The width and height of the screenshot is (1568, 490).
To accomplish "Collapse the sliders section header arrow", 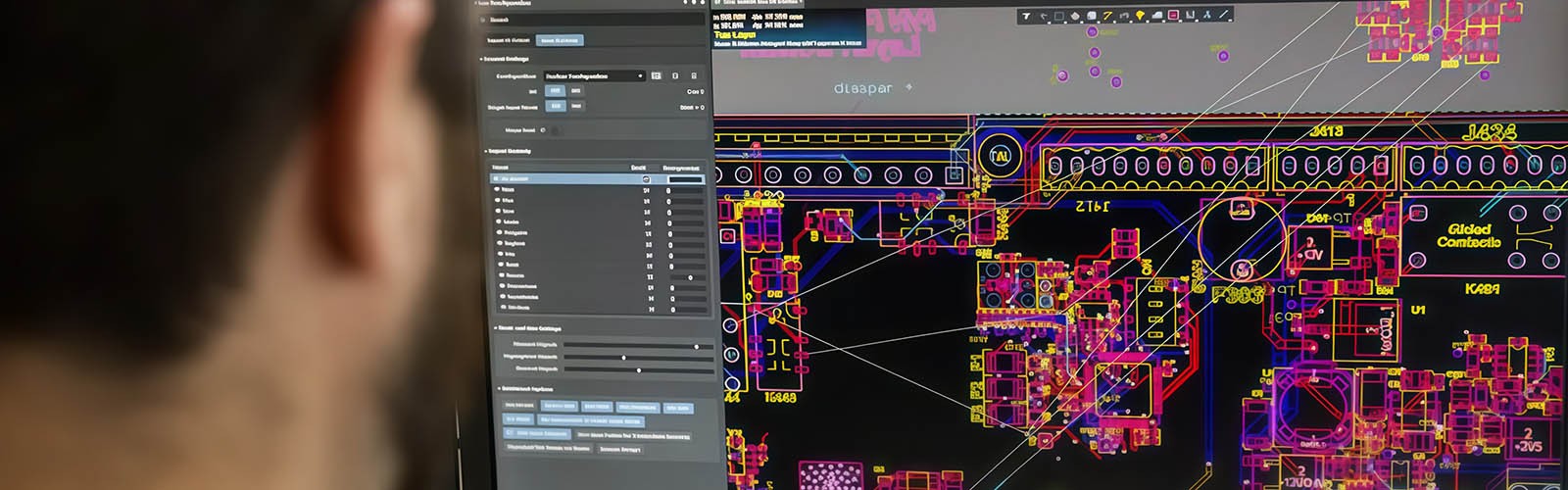I will pos(493,328).
